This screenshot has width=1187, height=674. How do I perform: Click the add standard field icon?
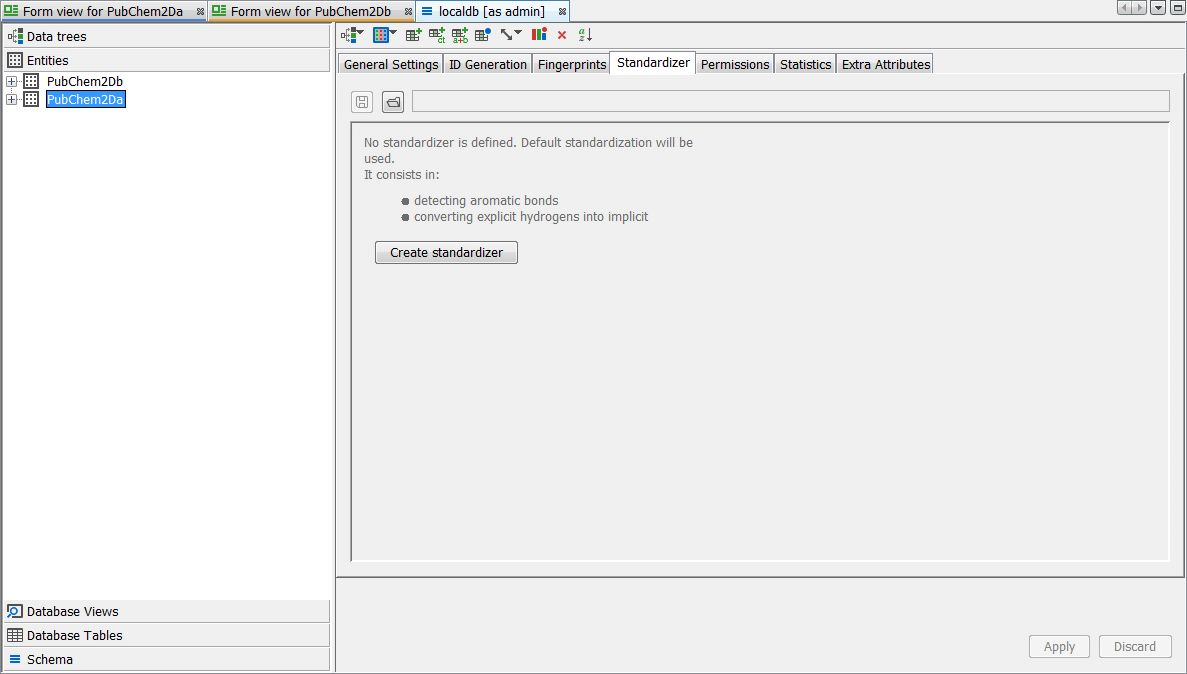tap(413, 35)
